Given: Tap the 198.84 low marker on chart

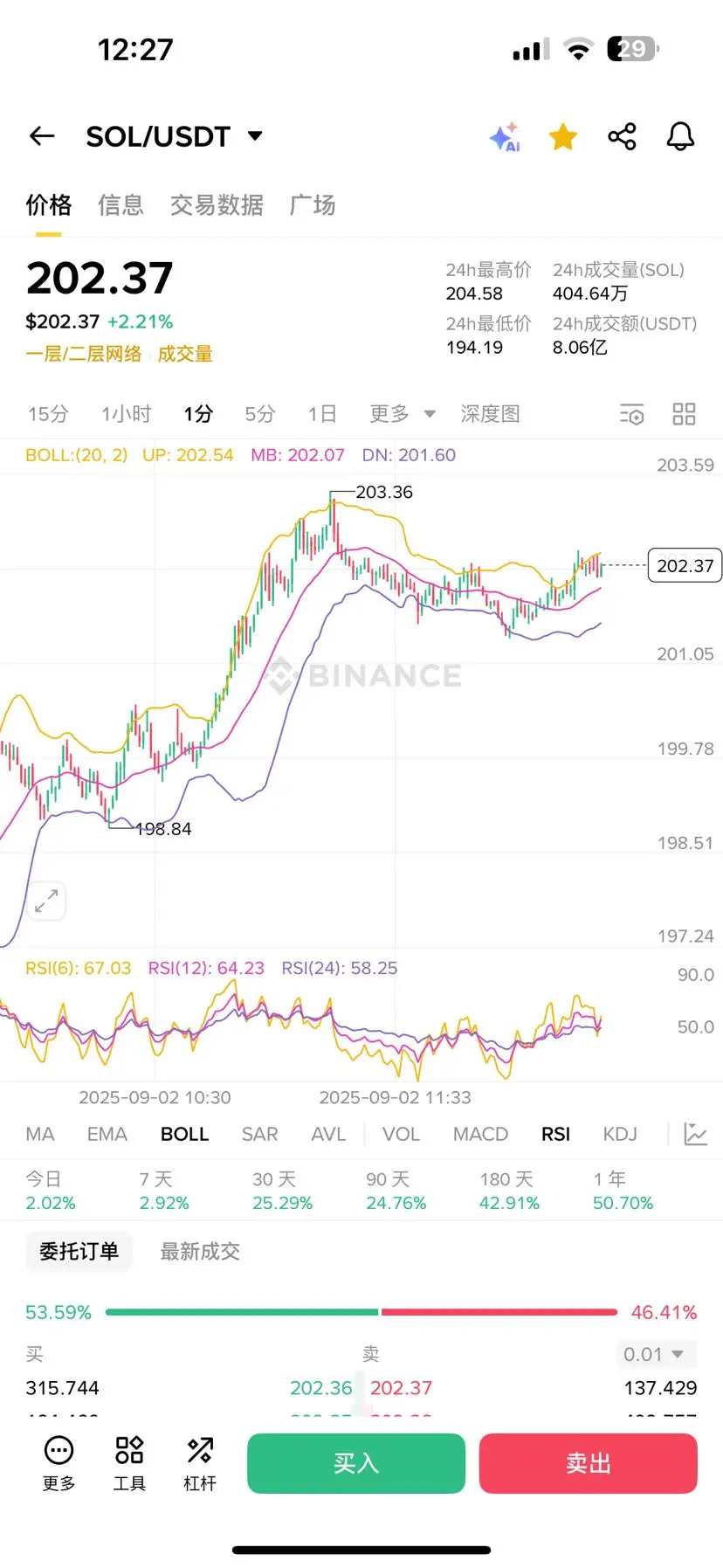Looking at the screenshot, I should click(x=163, y=829).
